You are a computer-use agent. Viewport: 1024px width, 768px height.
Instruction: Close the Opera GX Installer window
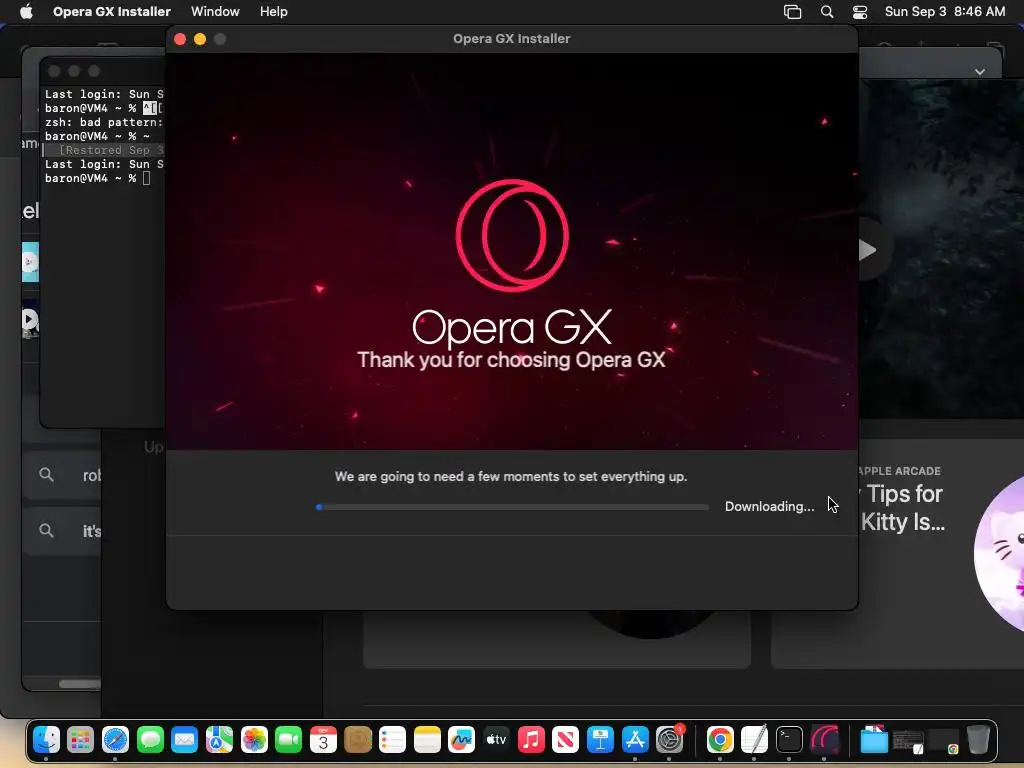coord(180,39)
